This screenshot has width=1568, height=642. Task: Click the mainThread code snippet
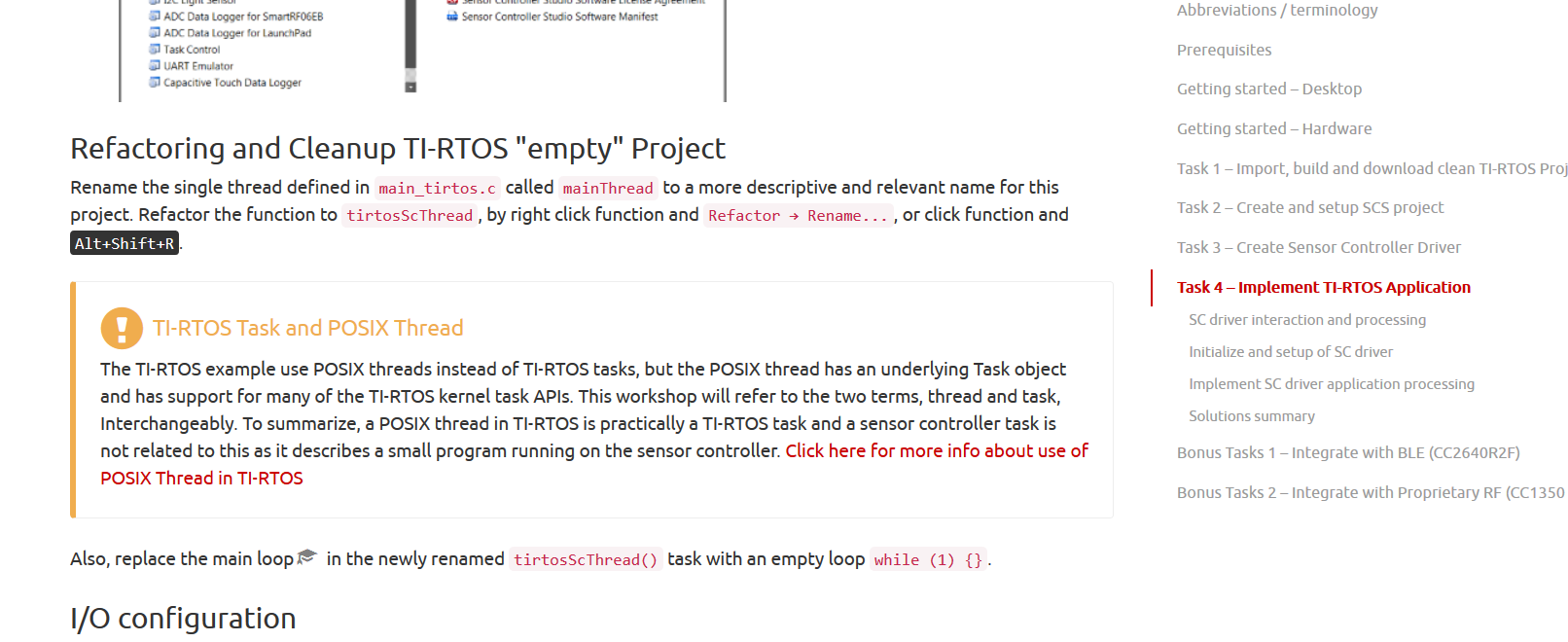point(608,188)
